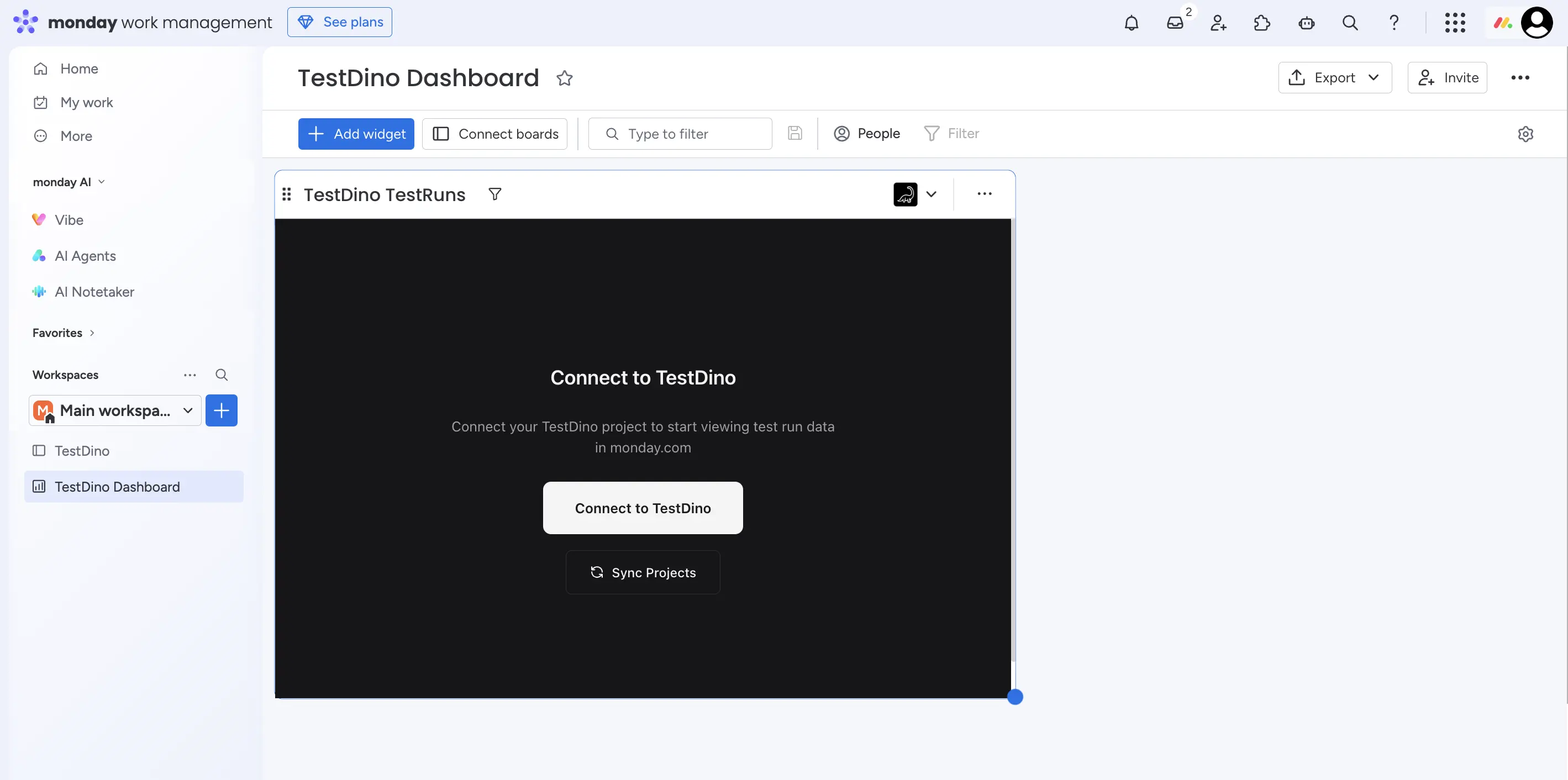
Task: Click the Connect to TestDino button
Action: pos(642,508)
